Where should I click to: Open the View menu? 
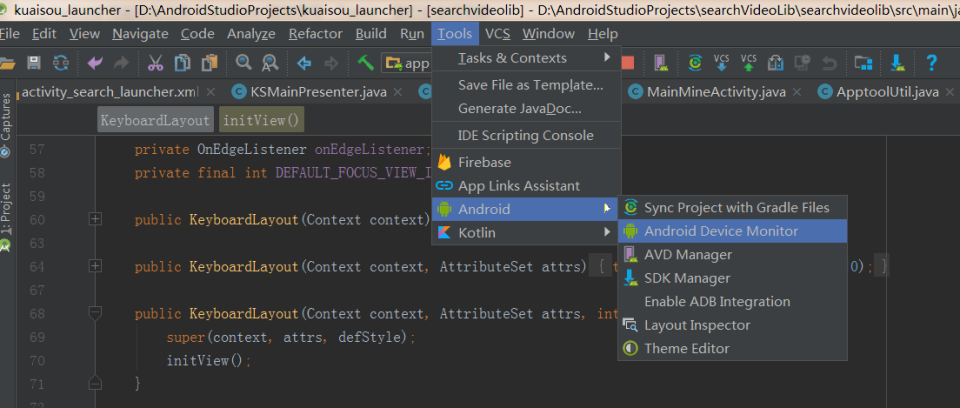coord(84,34)
